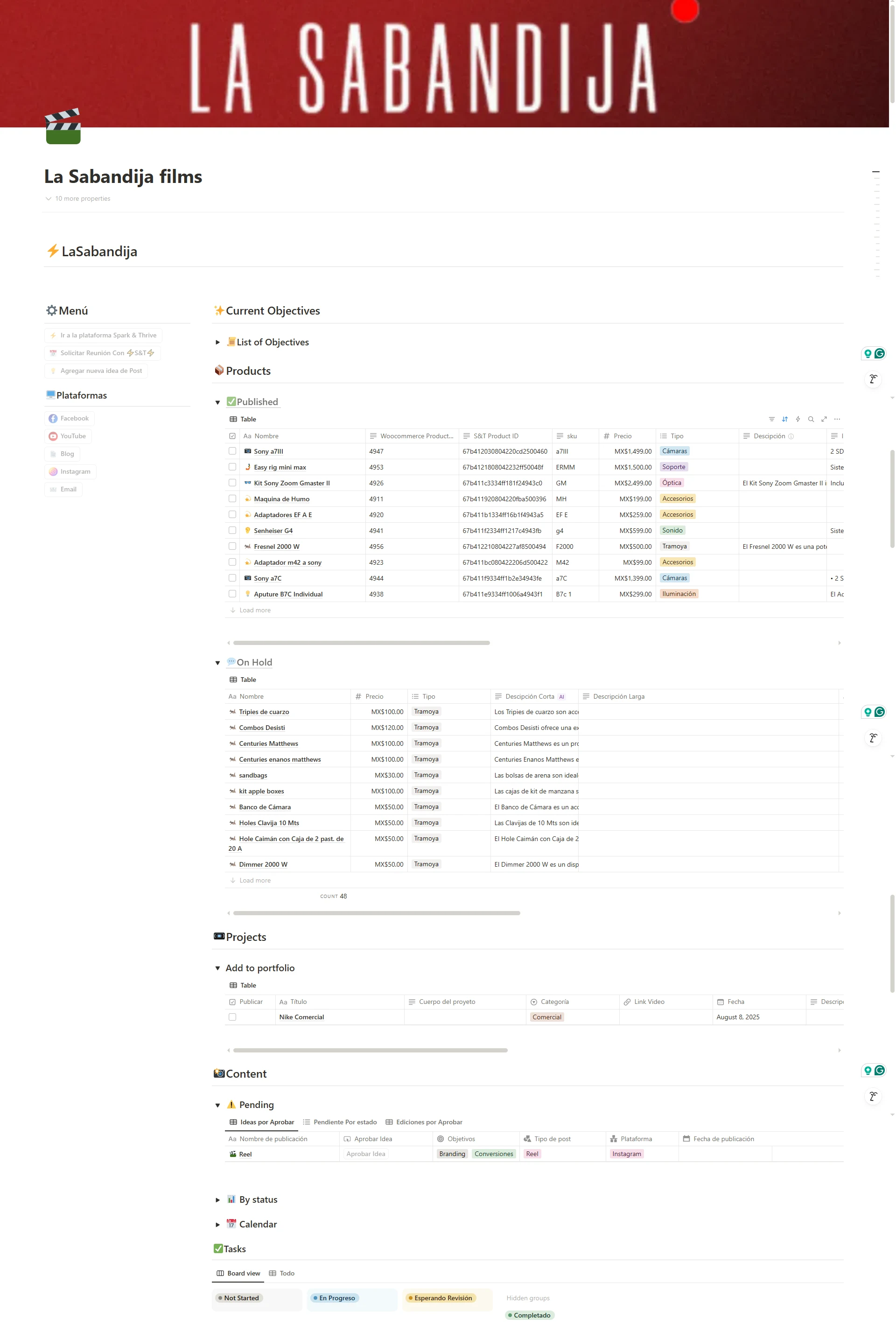The height and width of the screenshot is (1339, 896).
Task: Open the three-dots menu in Published table
Action: click(x=837, y=419)
